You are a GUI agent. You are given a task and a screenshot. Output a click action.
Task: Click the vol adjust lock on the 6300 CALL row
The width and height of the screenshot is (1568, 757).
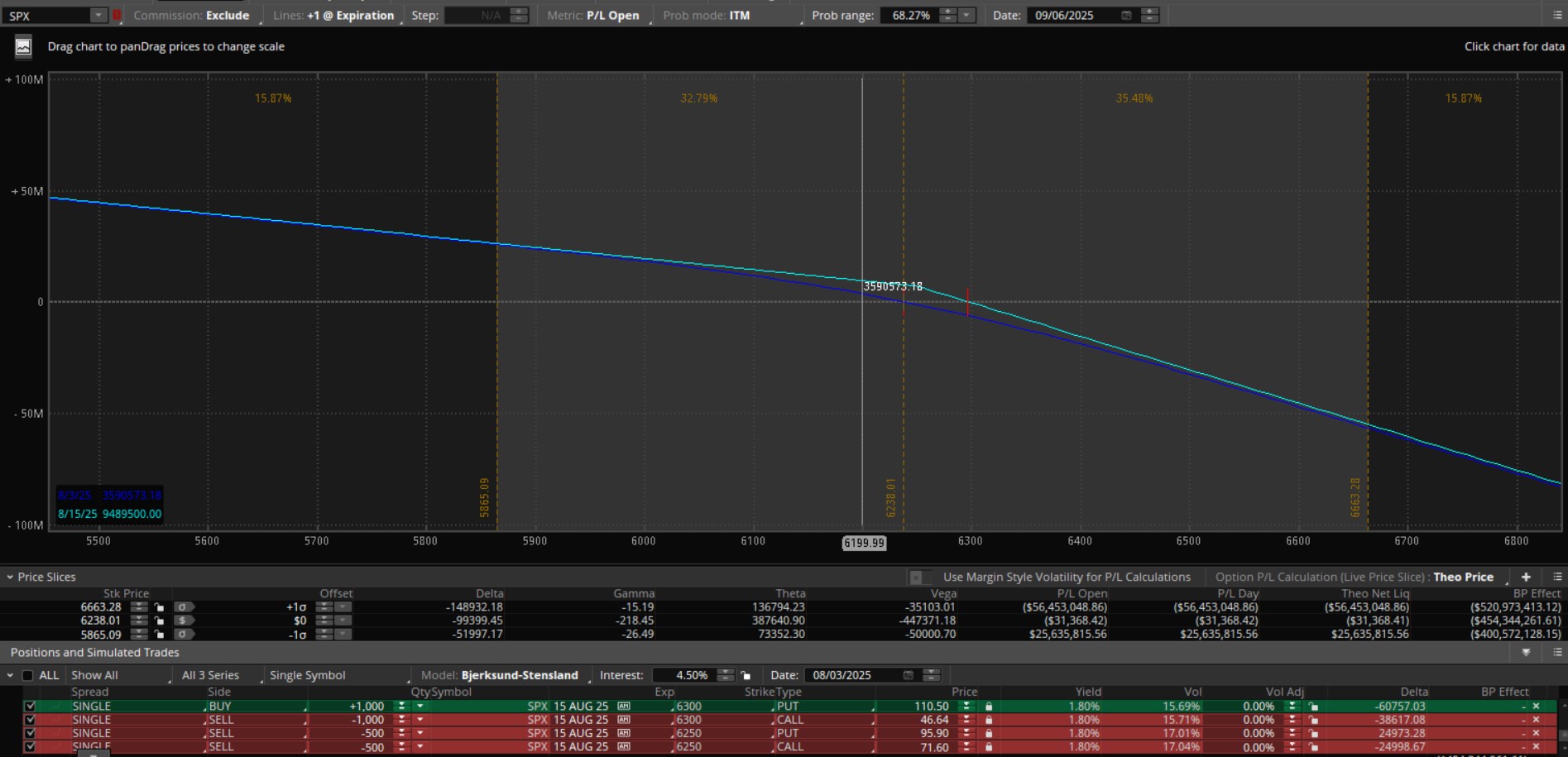coord(1313,720)
